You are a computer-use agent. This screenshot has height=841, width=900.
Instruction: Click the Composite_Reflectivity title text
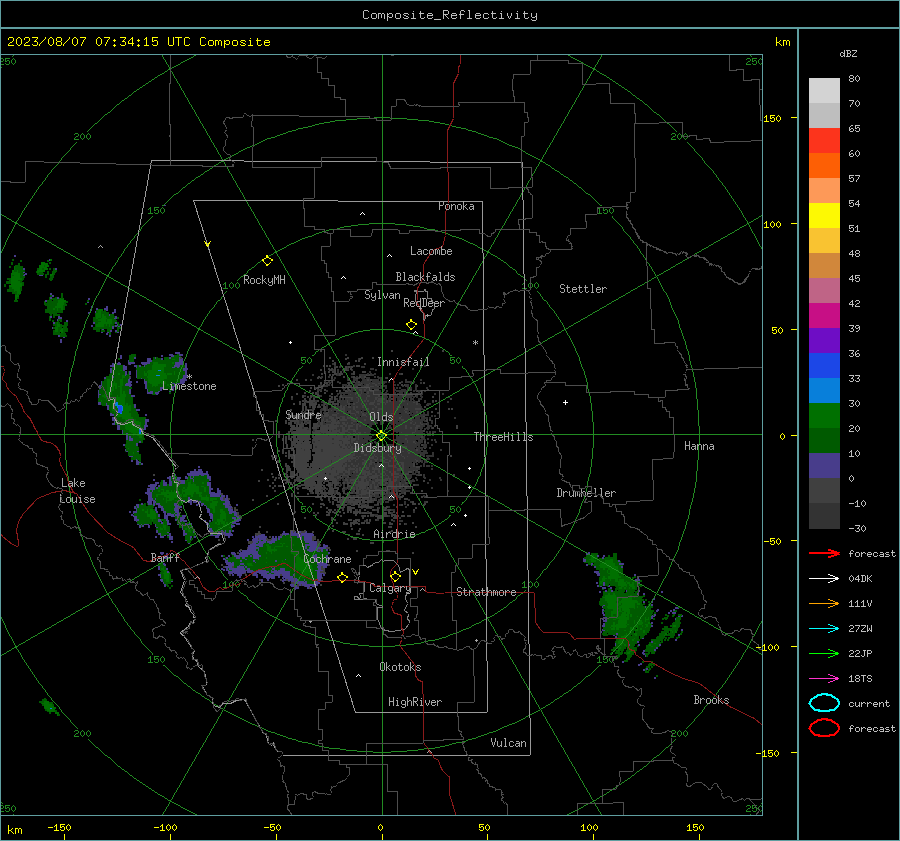tap(450, 15)
